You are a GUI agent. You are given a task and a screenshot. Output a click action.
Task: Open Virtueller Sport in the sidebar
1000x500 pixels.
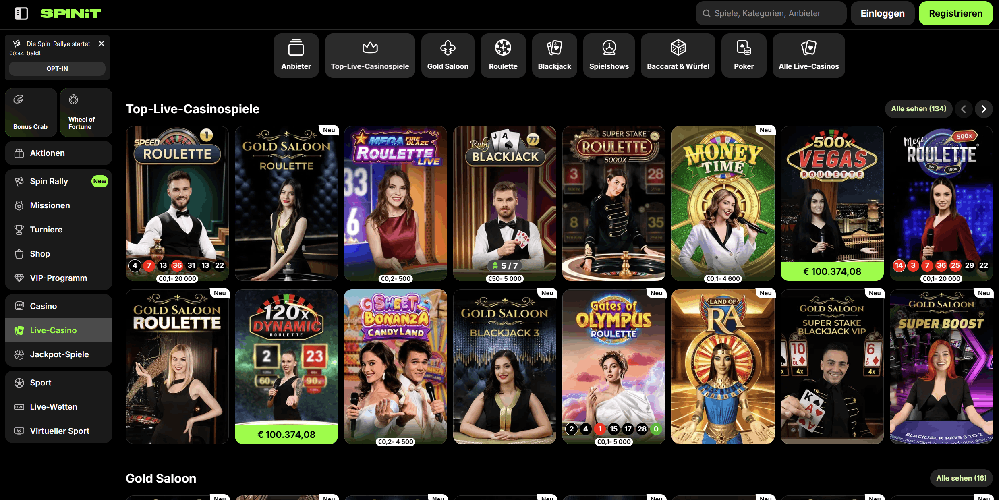click(58, 431)
